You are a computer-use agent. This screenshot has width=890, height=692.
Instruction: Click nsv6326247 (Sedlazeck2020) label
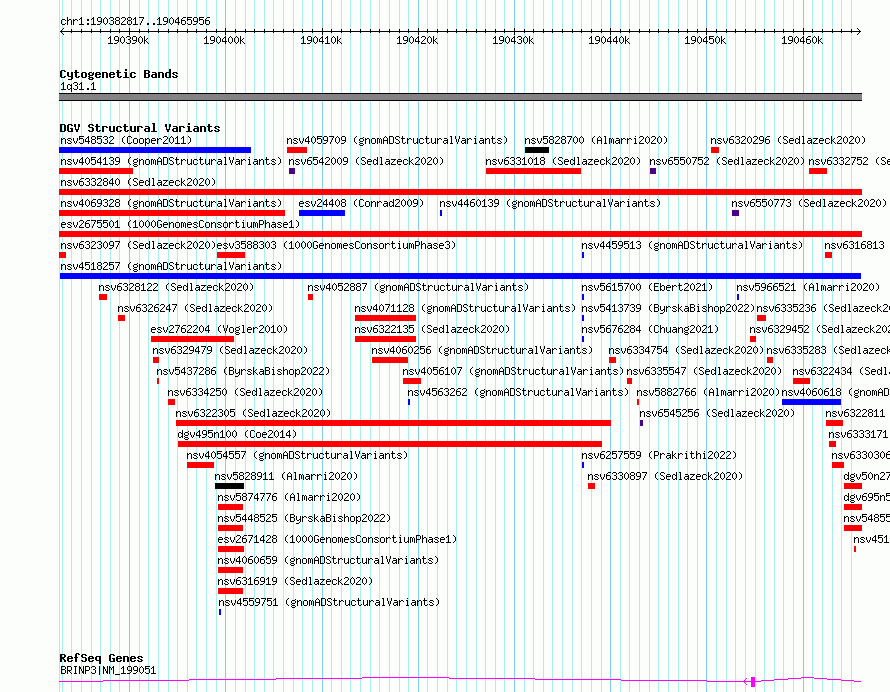(195, 308)
